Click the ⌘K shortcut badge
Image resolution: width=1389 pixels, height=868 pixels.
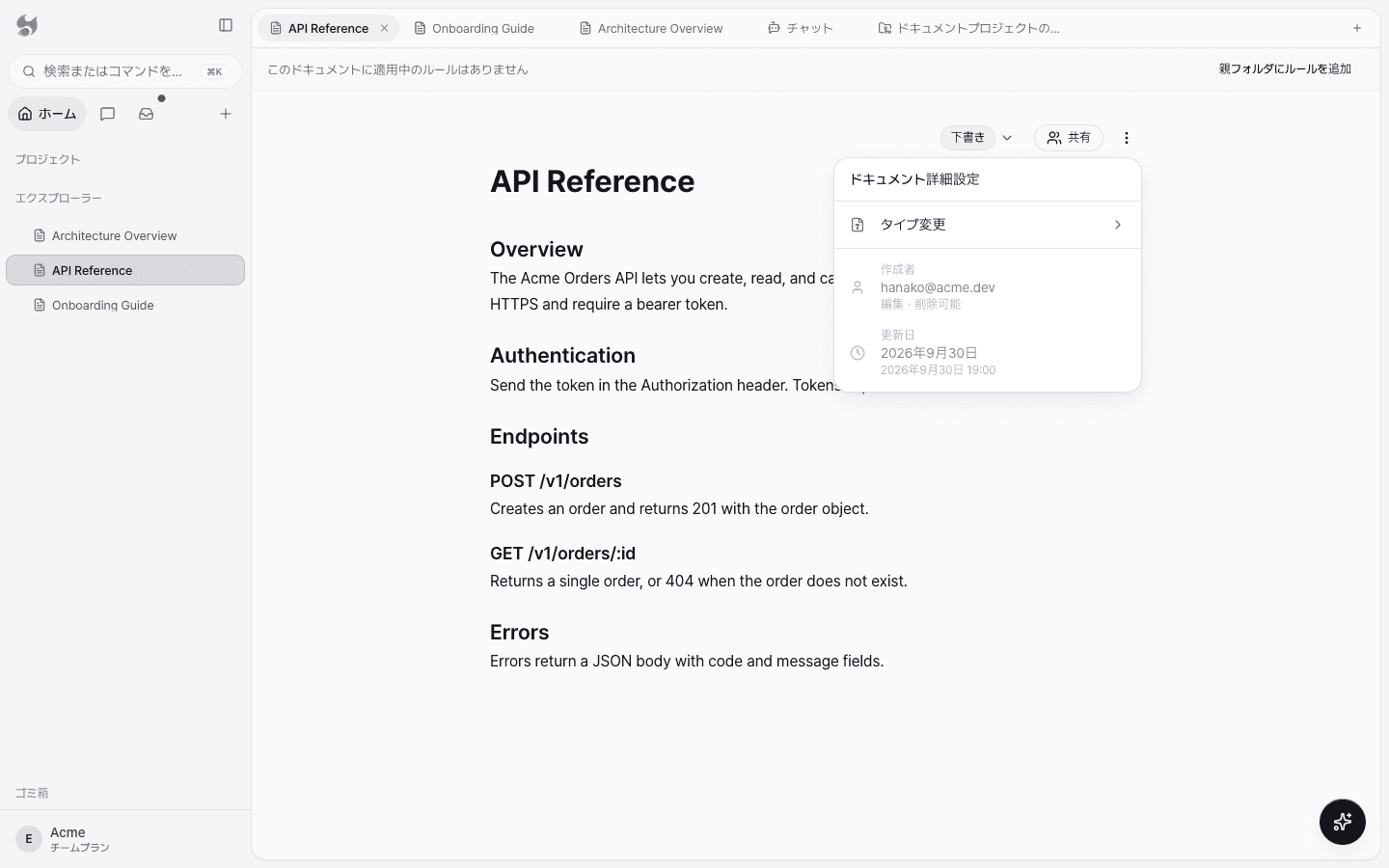coord(214,71)
